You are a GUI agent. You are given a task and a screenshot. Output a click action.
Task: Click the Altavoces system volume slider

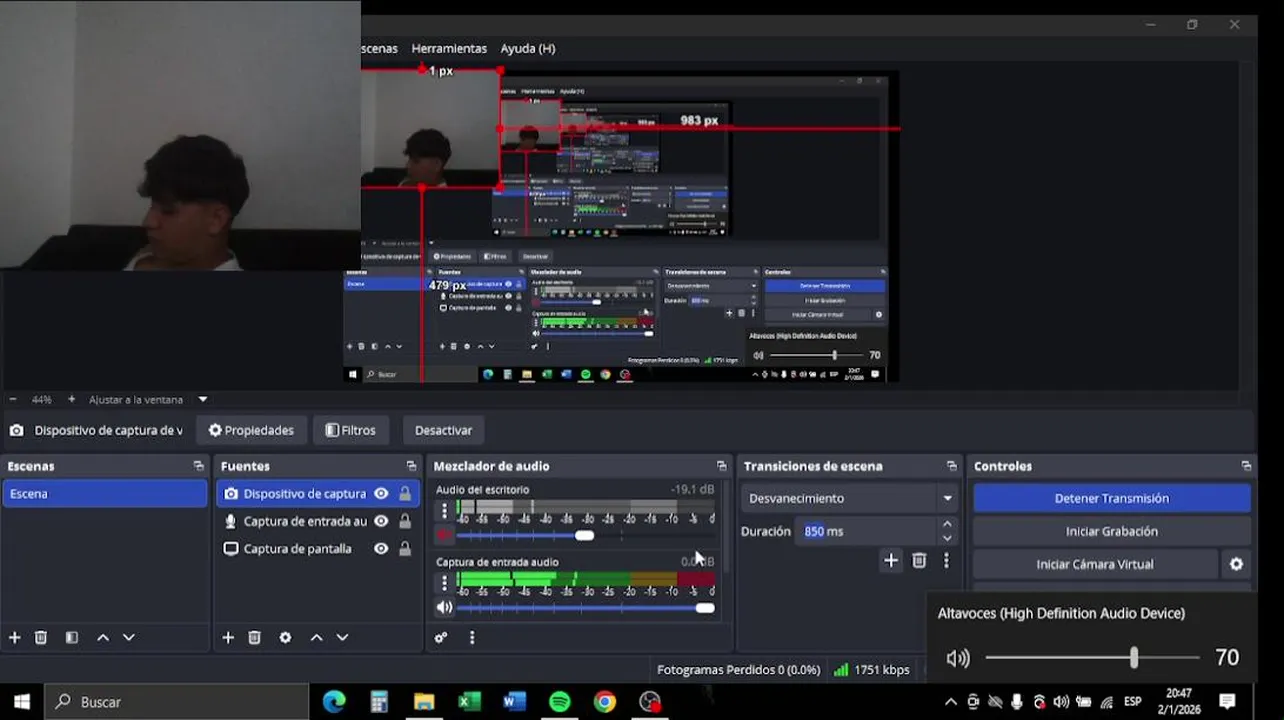click(x=1092, y=657)
